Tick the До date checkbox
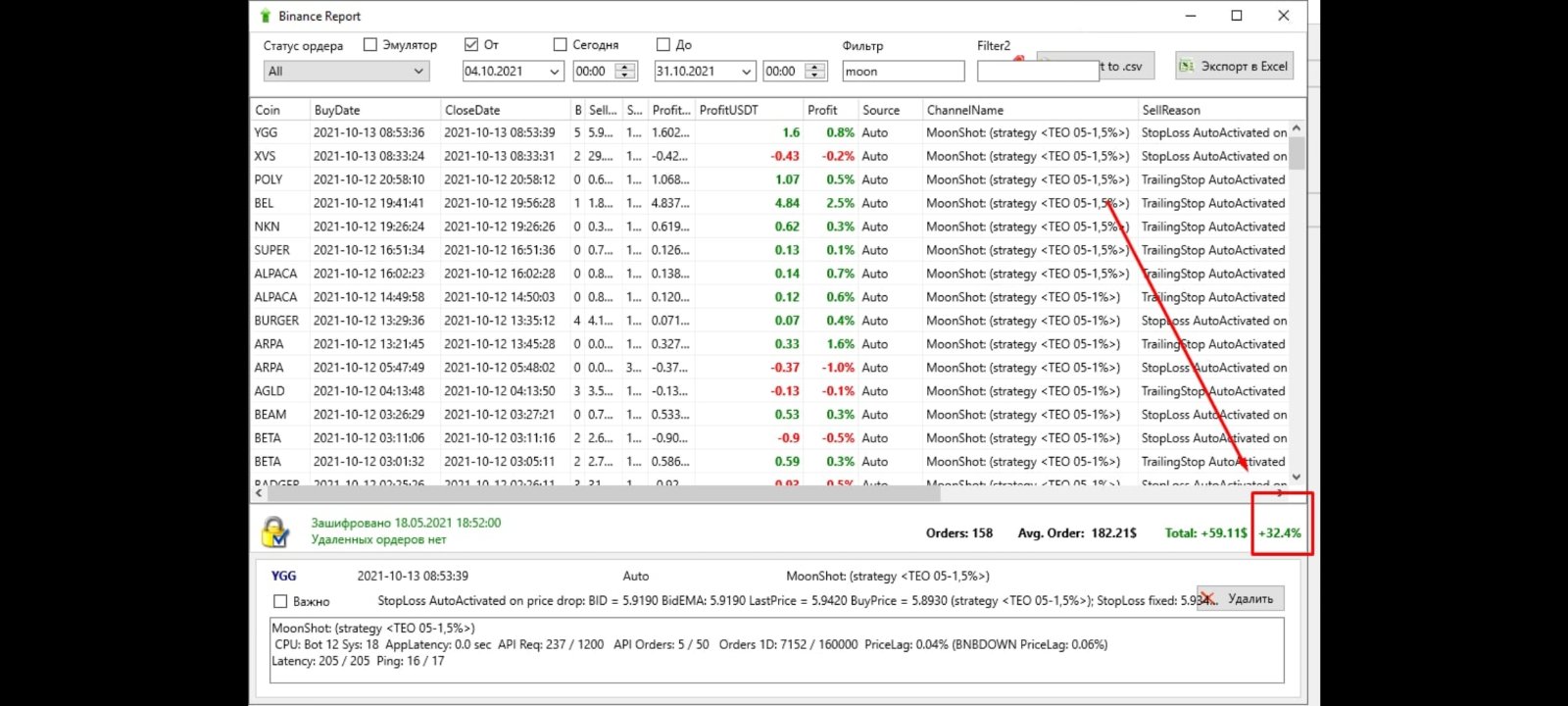The width and height of the screenshot is (1568, 706). click(x=663, y=44)
